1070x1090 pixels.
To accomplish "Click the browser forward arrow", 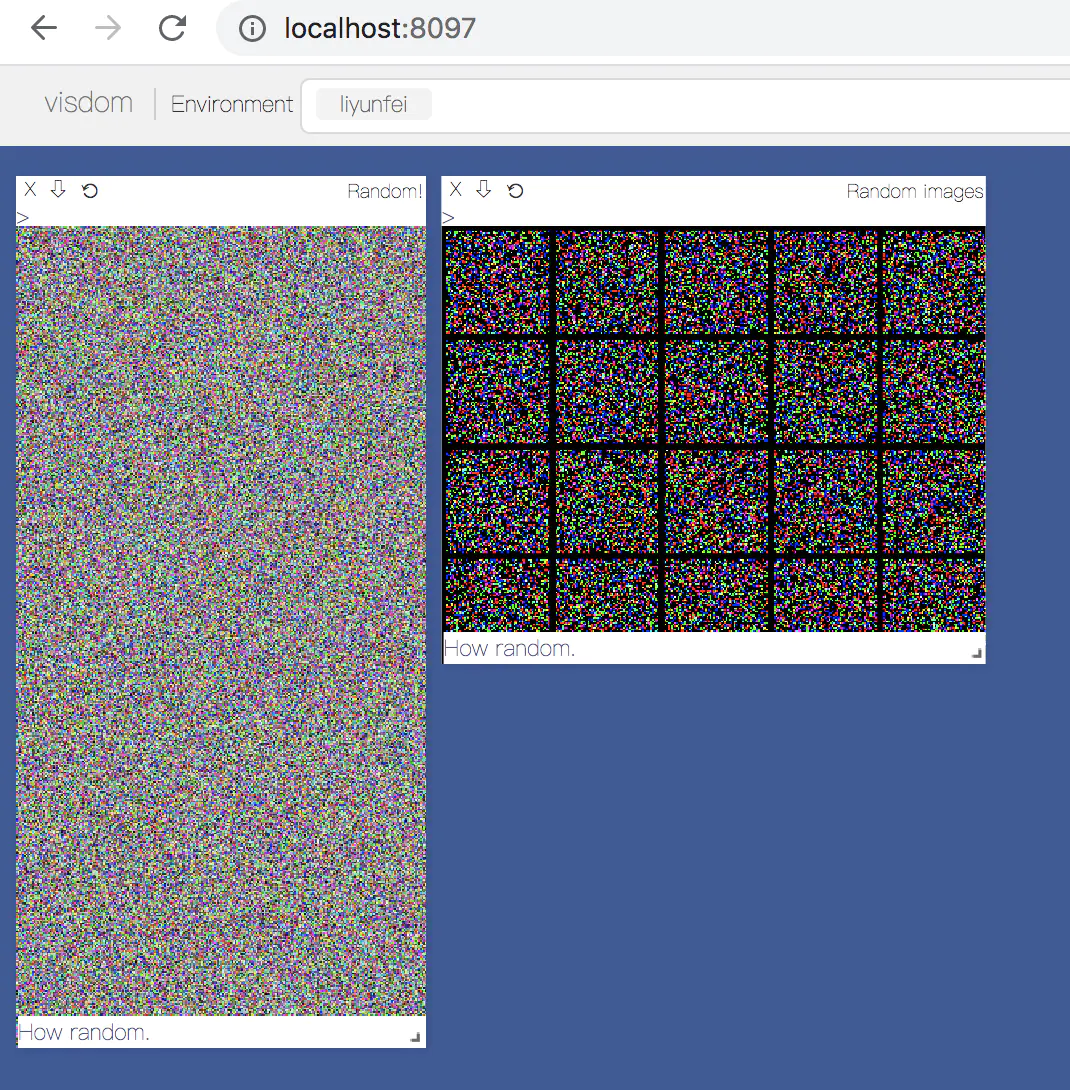I will click(x=106, y=28).
